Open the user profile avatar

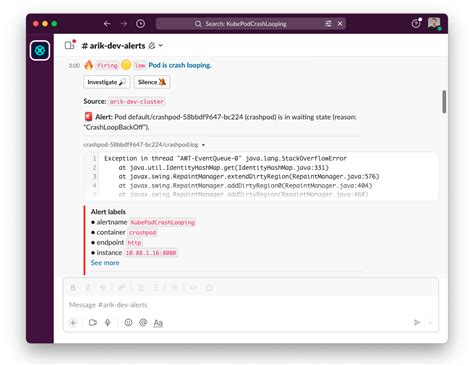click(x=434, y=23)
